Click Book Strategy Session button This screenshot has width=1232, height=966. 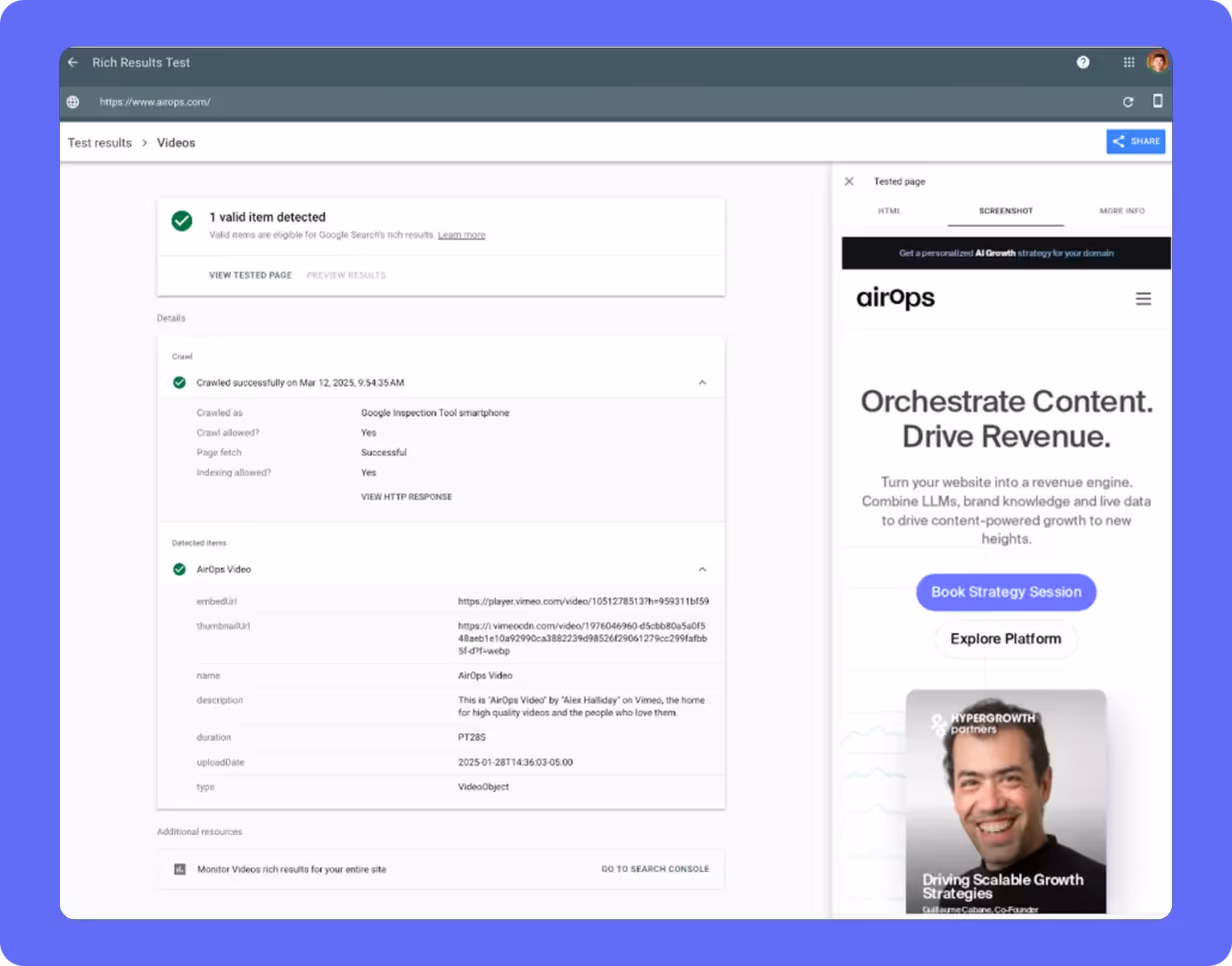pyautogui.click(x=1006, y=592)
